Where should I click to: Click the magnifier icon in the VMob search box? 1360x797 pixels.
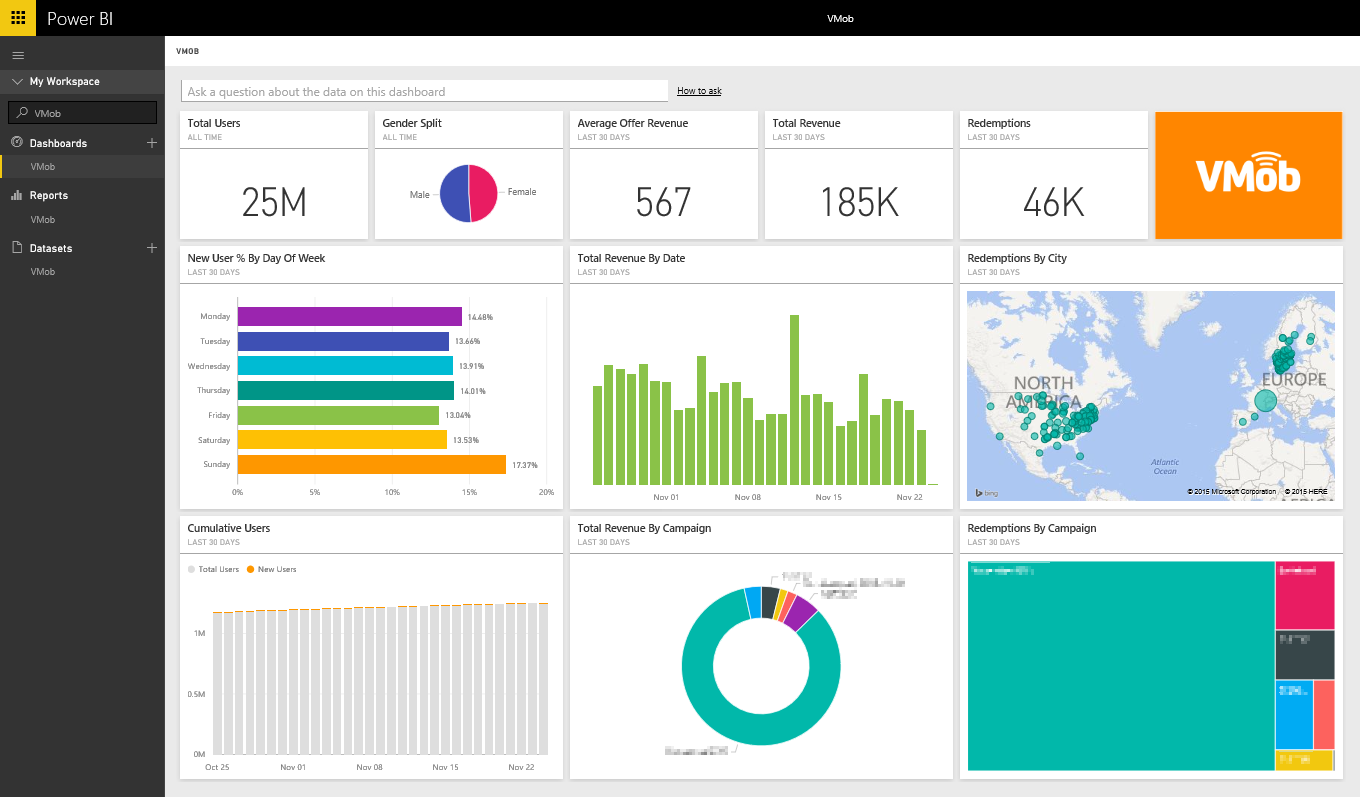click(22, 112)
